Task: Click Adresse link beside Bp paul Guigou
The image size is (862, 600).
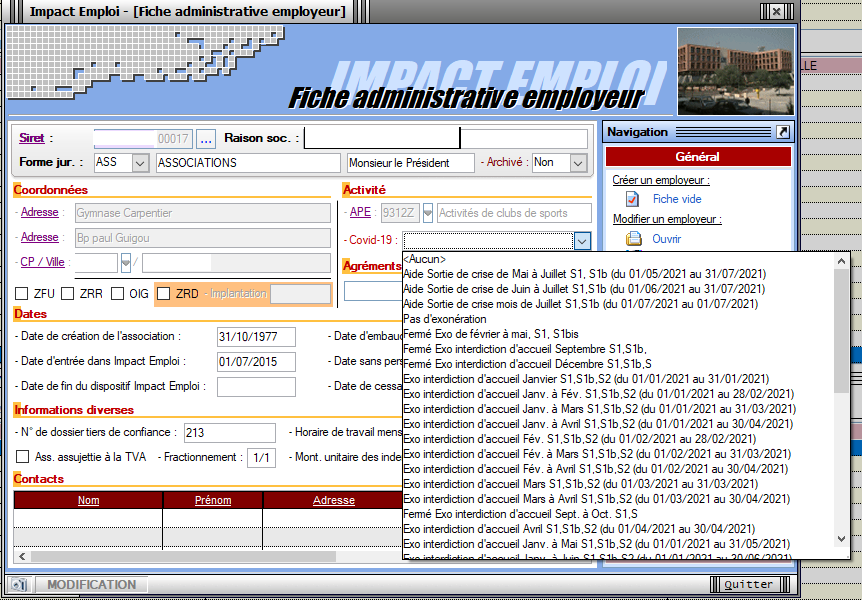Action: point(40,237)
